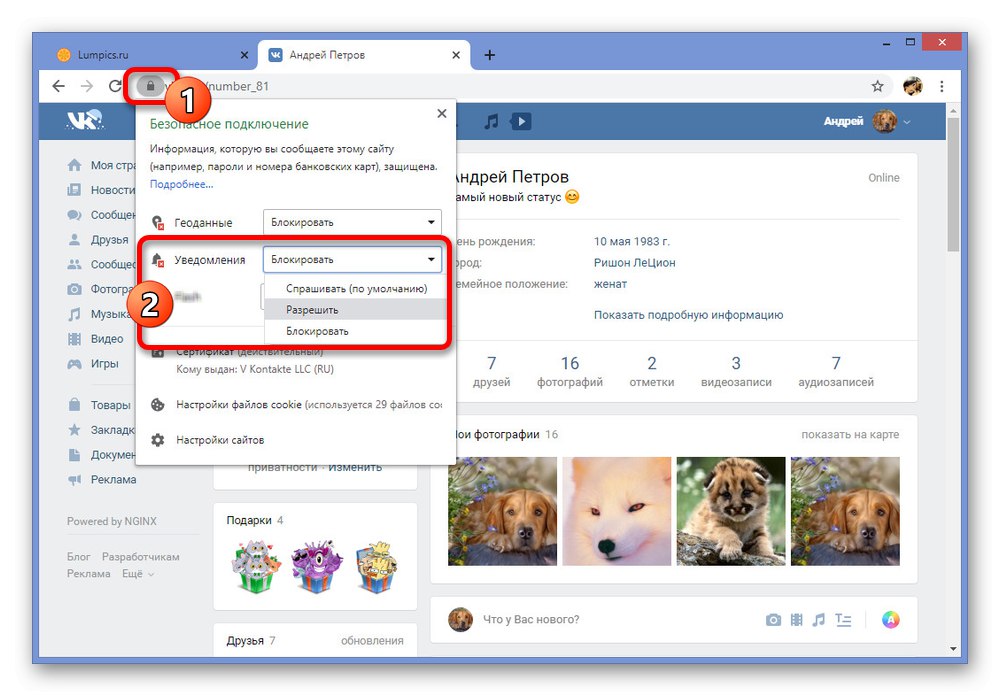Close the Lumpics.ru tab
1000x696 pixels.
click(244, 56)
